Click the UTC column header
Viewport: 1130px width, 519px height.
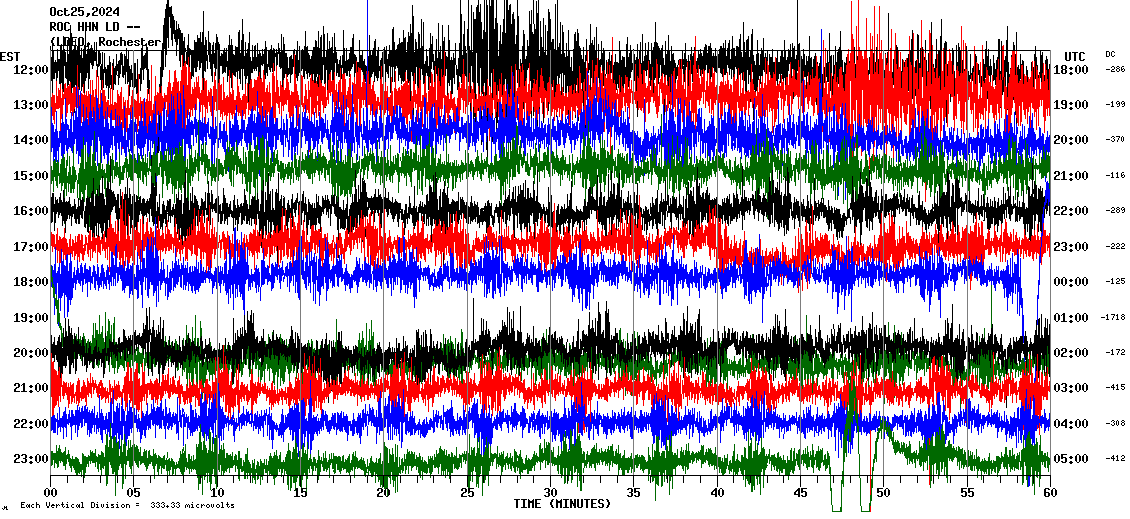coord(1075,57)
